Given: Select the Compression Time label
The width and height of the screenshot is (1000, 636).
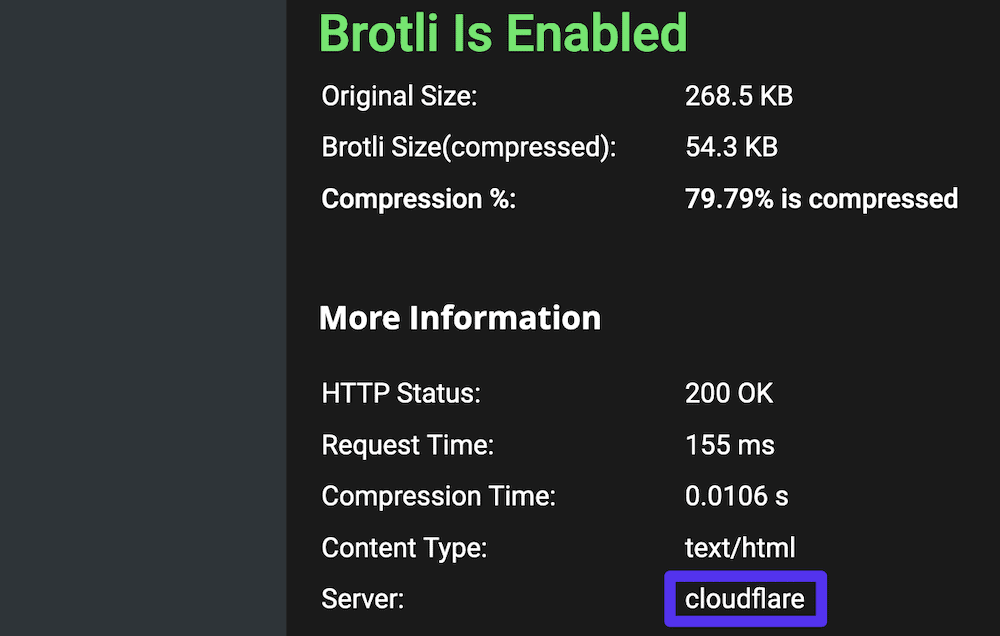Looking at the screenshot, I should click(x=438, y=496).
